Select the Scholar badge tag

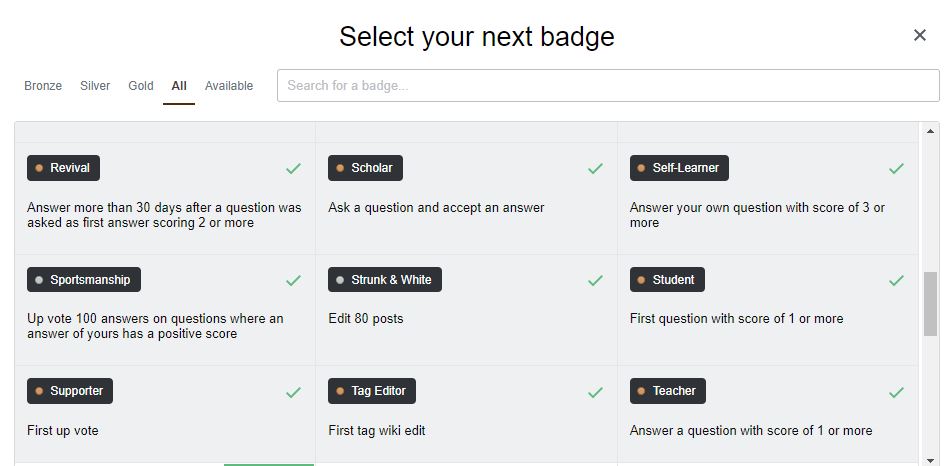click(x=365, y=168)
